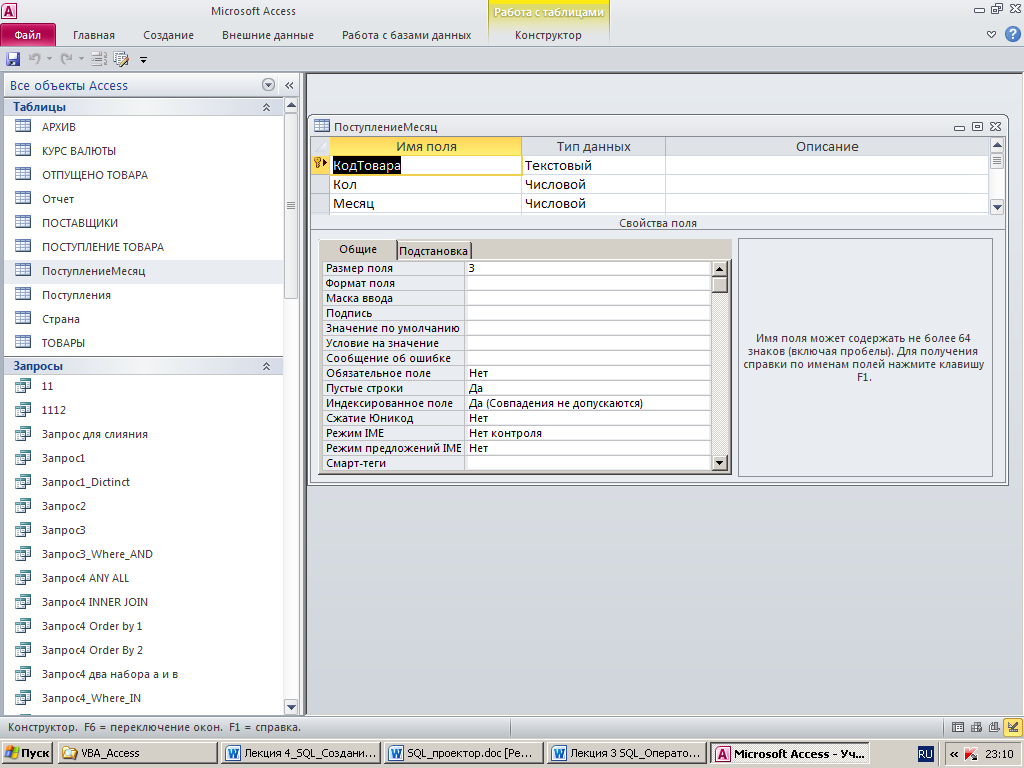This screenshot has width=1024, height=768.
Task: Click the Save icon in quick access toolbar
Action: tap(13, 59)
